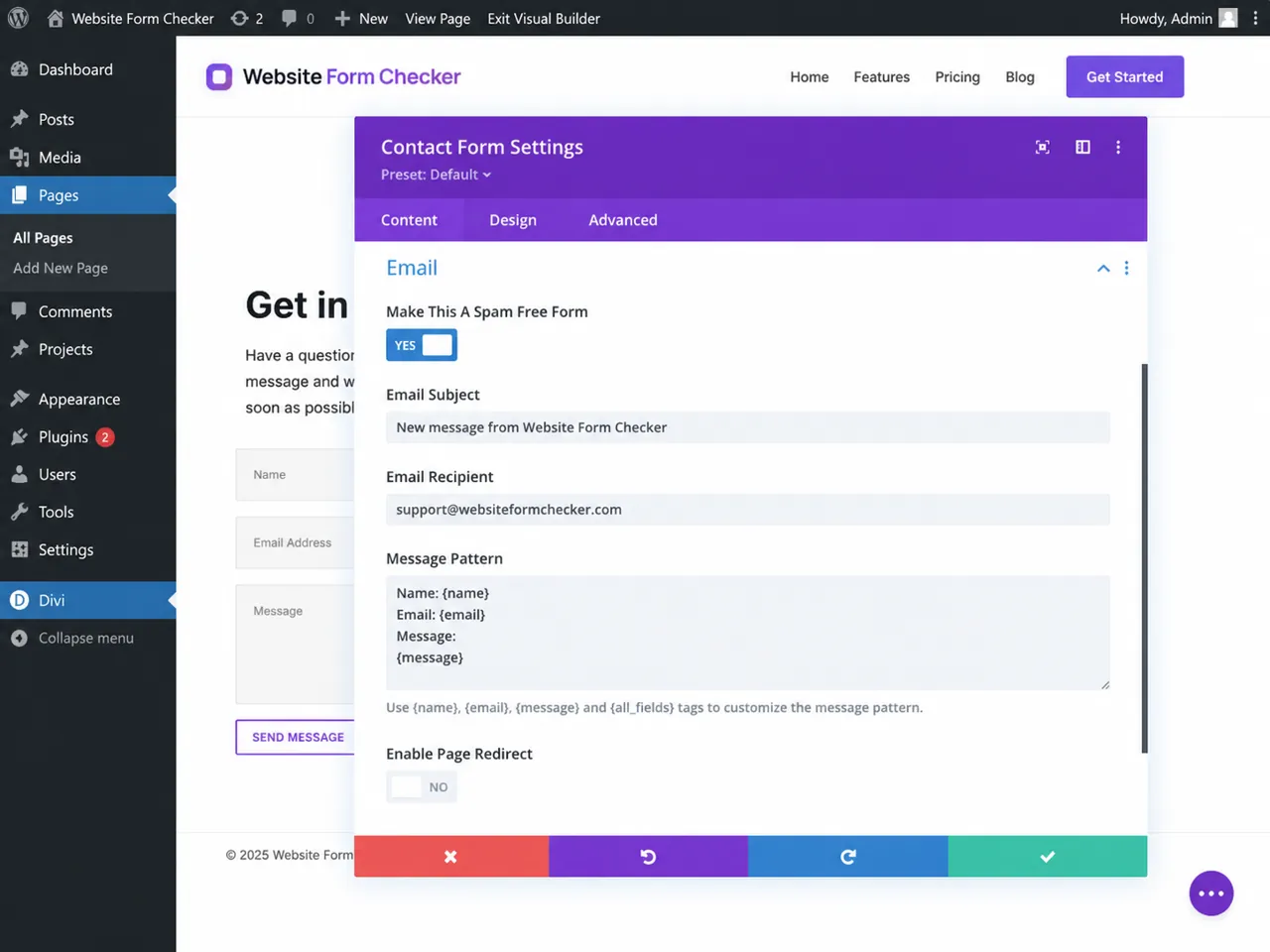Open Add New Page submenu item
The height and width of the screenshot is (952, 1270).
(61, 268)
